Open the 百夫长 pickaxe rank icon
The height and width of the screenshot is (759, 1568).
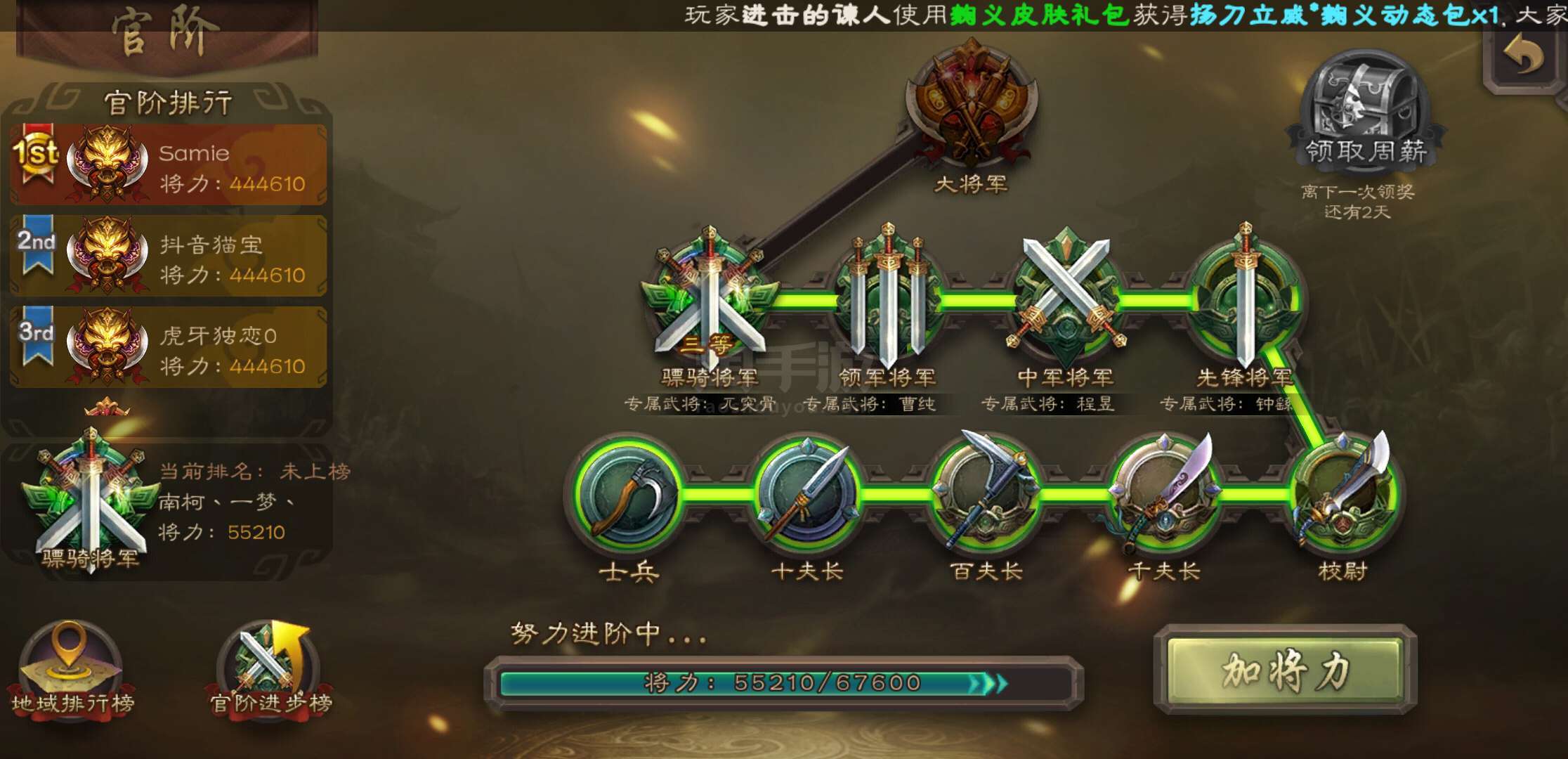tap(986, 492)
